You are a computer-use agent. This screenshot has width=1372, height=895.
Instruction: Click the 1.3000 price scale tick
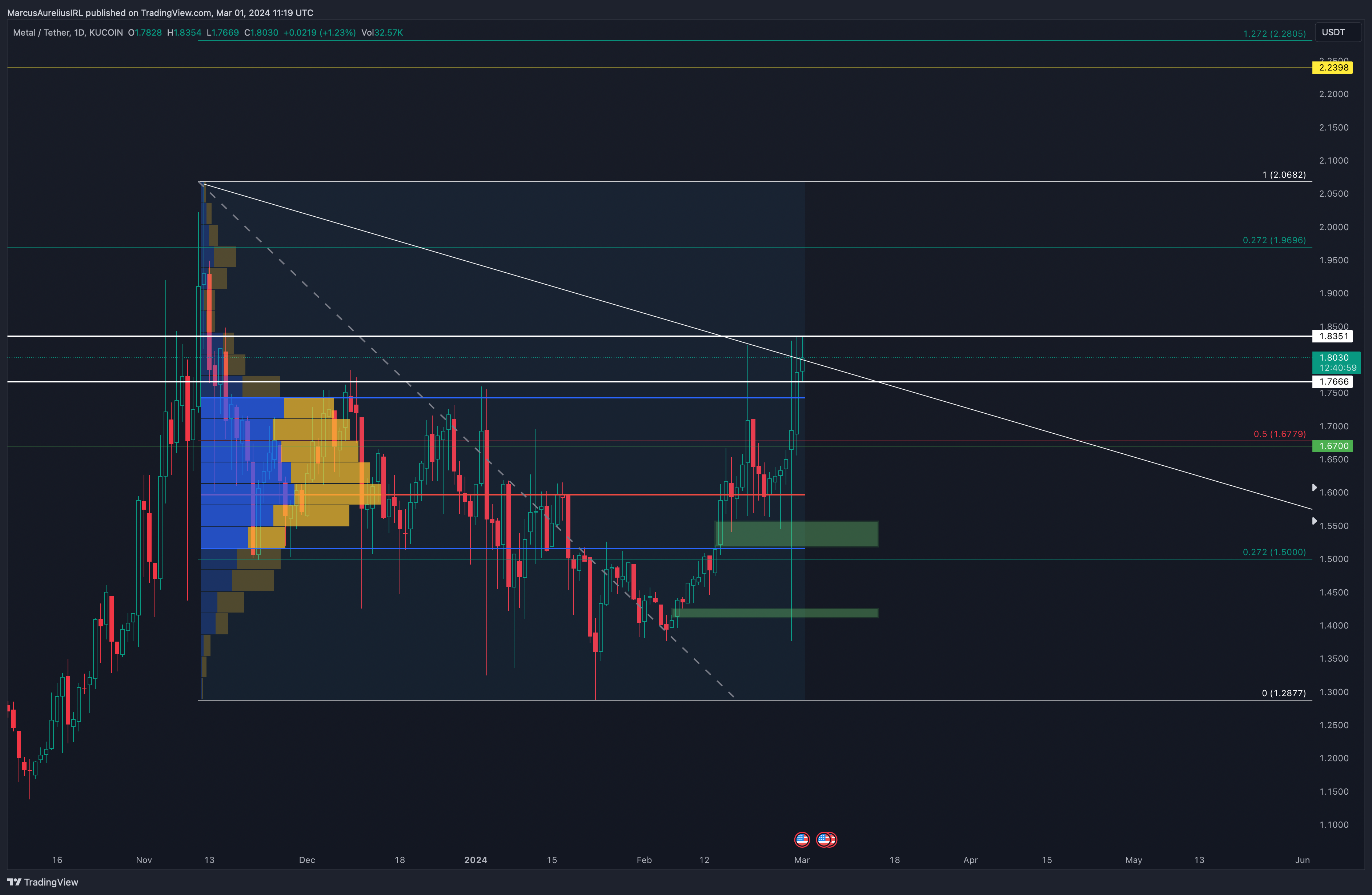click(1334, 692)
